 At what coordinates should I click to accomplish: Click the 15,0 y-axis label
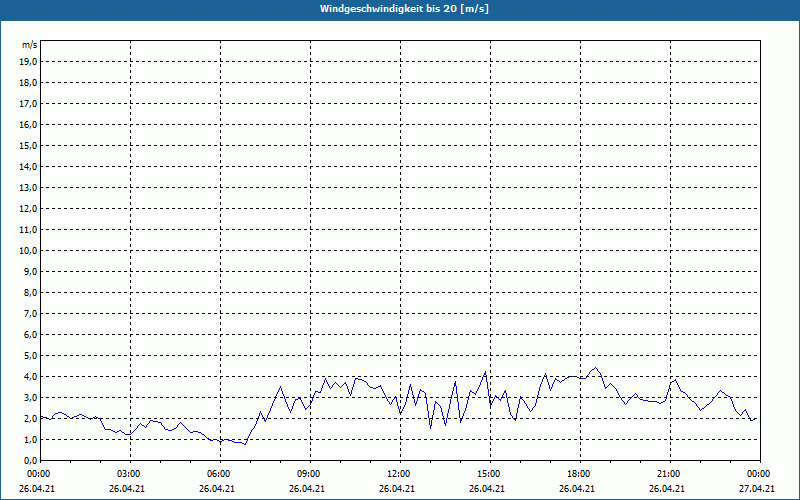[28, 145]
